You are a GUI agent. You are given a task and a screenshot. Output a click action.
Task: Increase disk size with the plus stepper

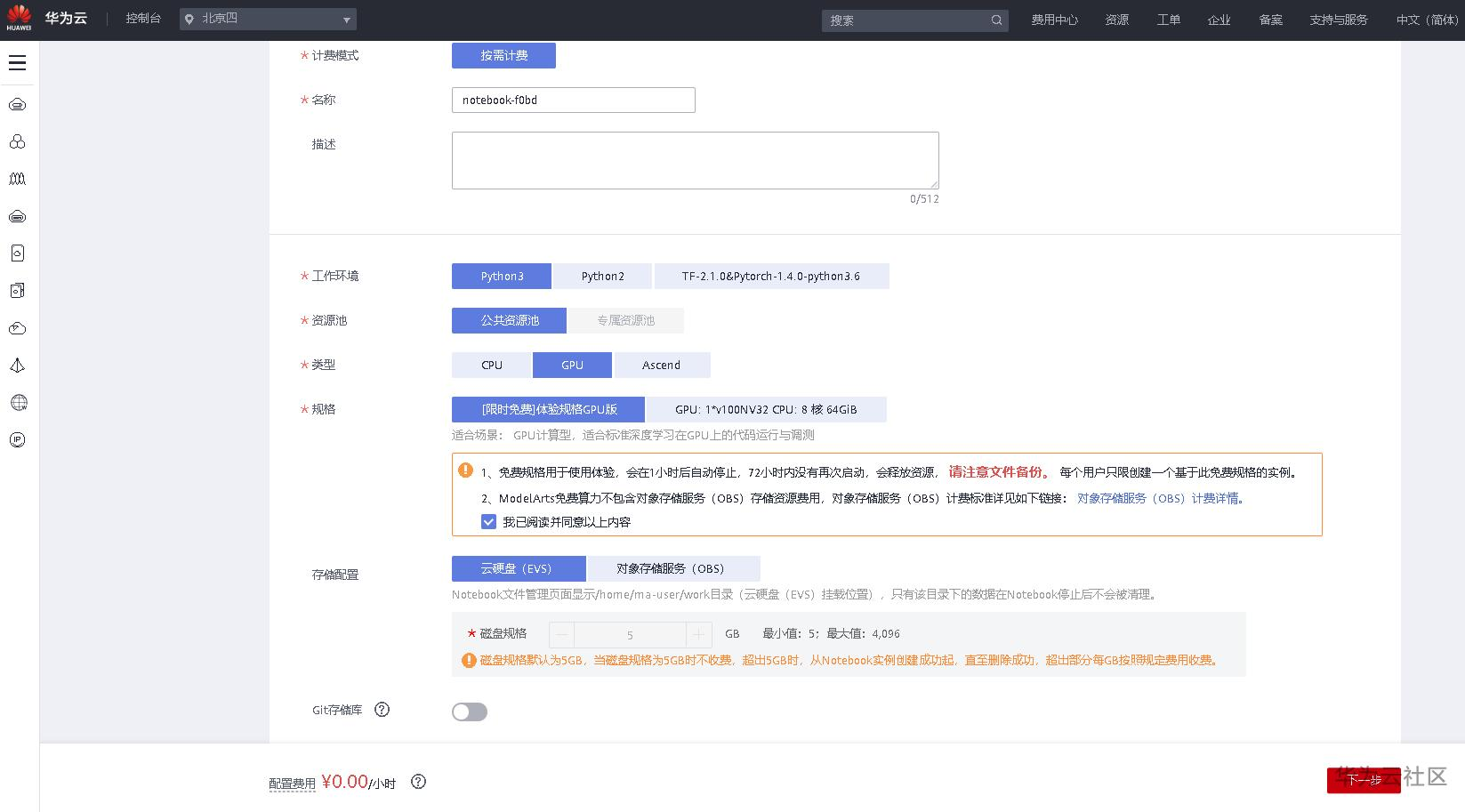point(698,634)
